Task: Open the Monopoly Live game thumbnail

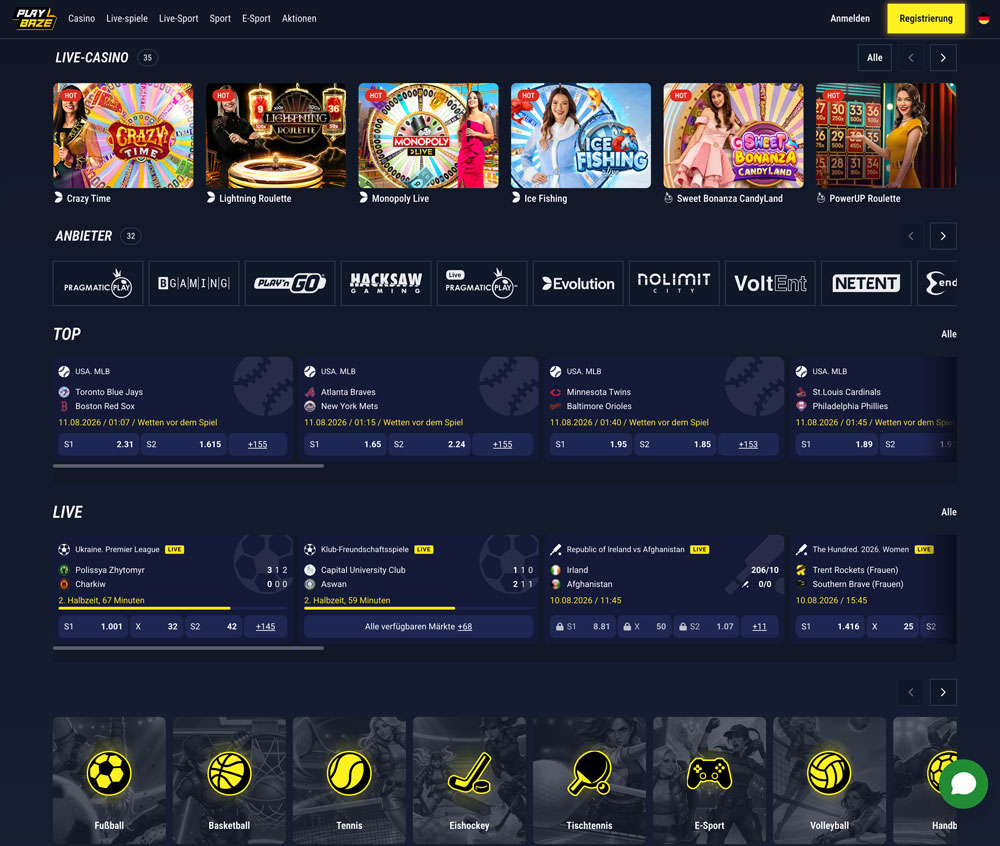Action: click(x=429, y=135)
